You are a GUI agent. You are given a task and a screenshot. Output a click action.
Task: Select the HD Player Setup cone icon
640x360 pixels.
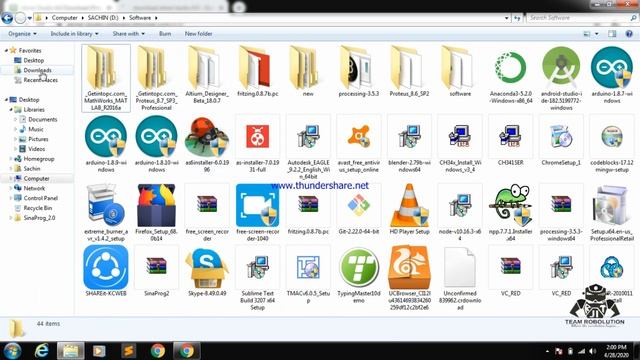(x=409, y=205)
